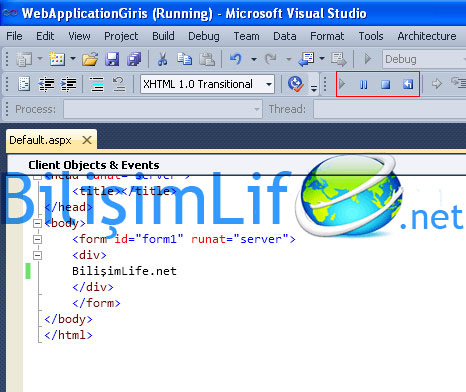Click the Client Objects & Events dropdown bar
466x392 pixels.
click(x=237, y=165)
